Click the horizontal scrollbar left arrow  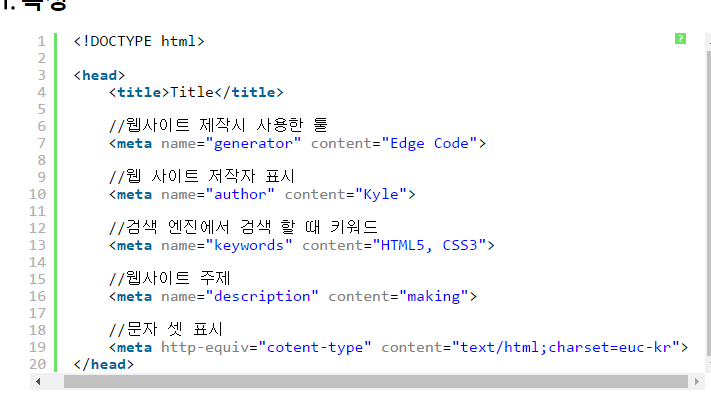[x=38, y=382]
